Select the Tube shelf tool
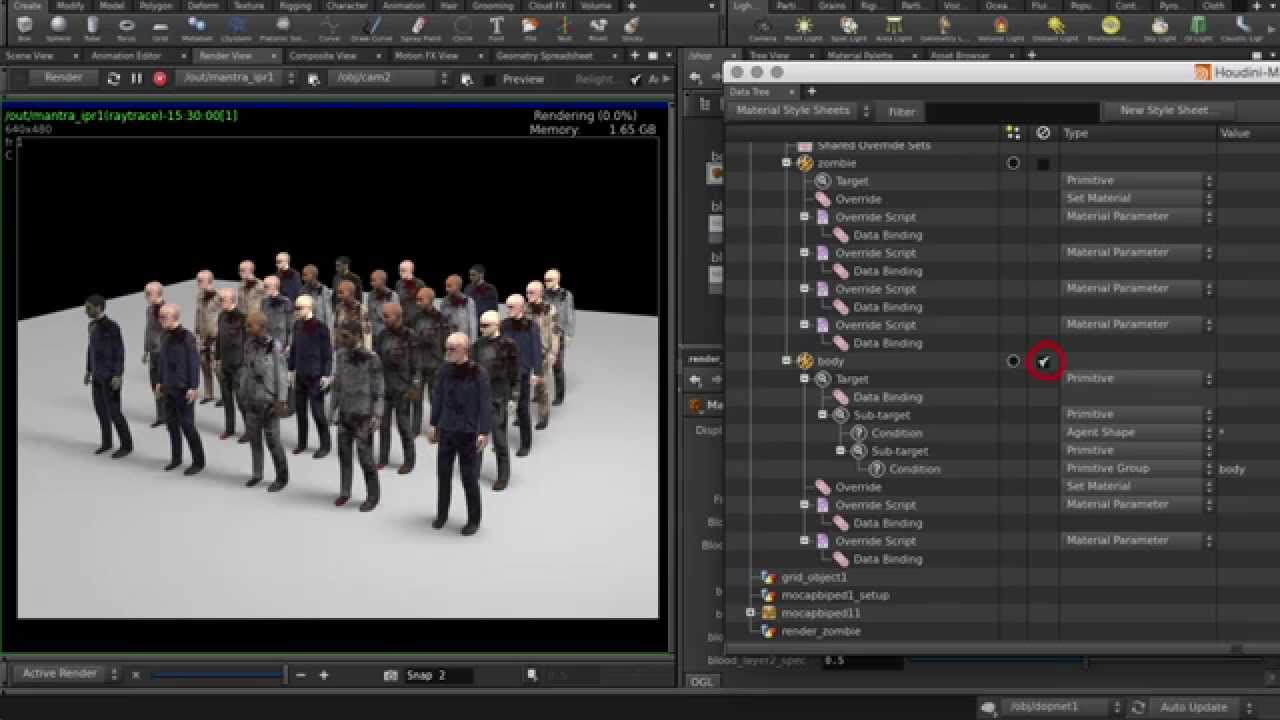Viewport: 1280px width, 720px height. pos(93,28)
